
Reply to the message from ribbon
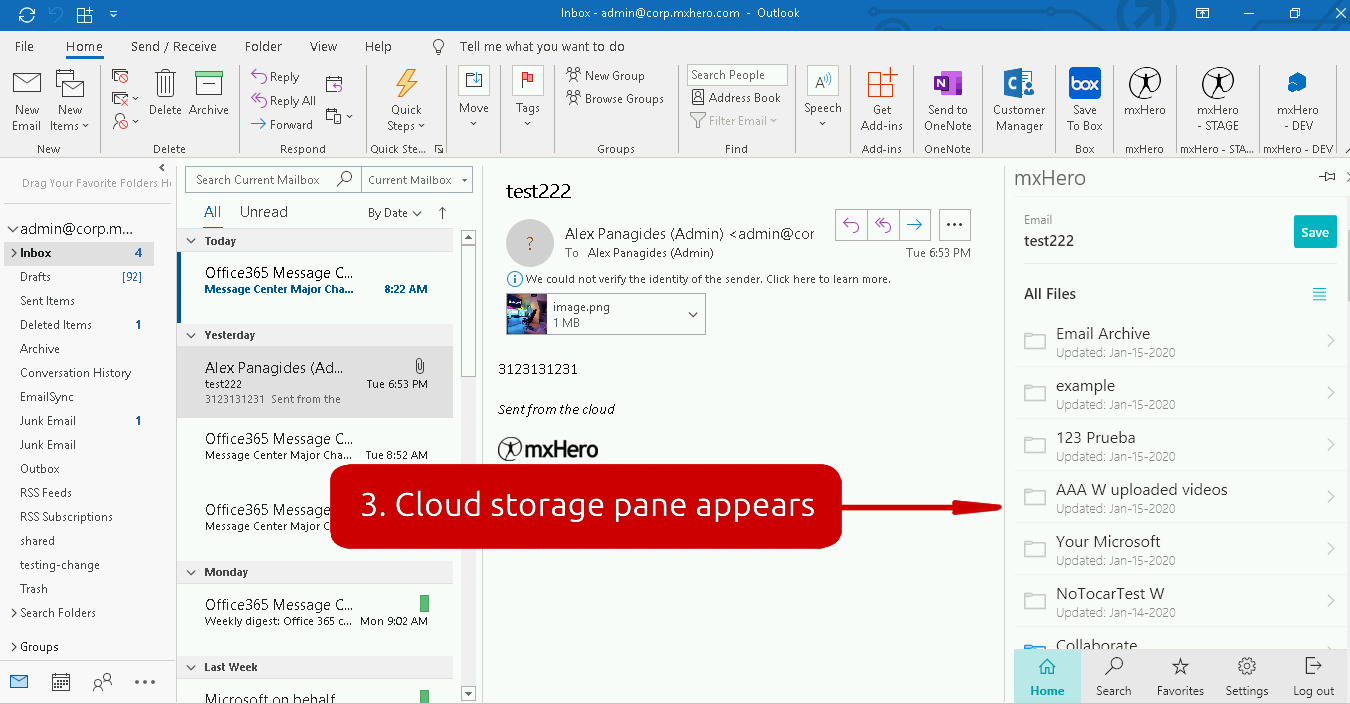click(x=276, y=77)
